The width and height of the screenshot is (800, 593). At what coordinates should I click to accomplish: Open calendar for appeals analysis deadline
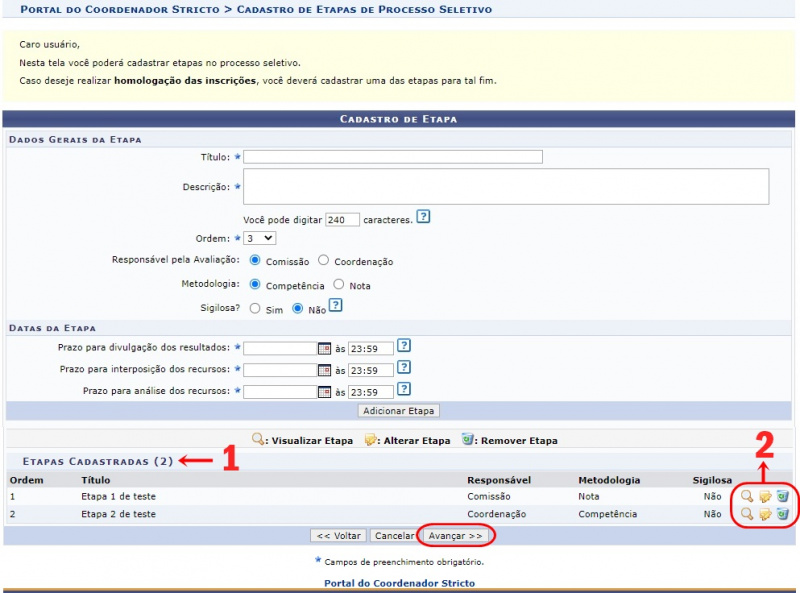323,392
